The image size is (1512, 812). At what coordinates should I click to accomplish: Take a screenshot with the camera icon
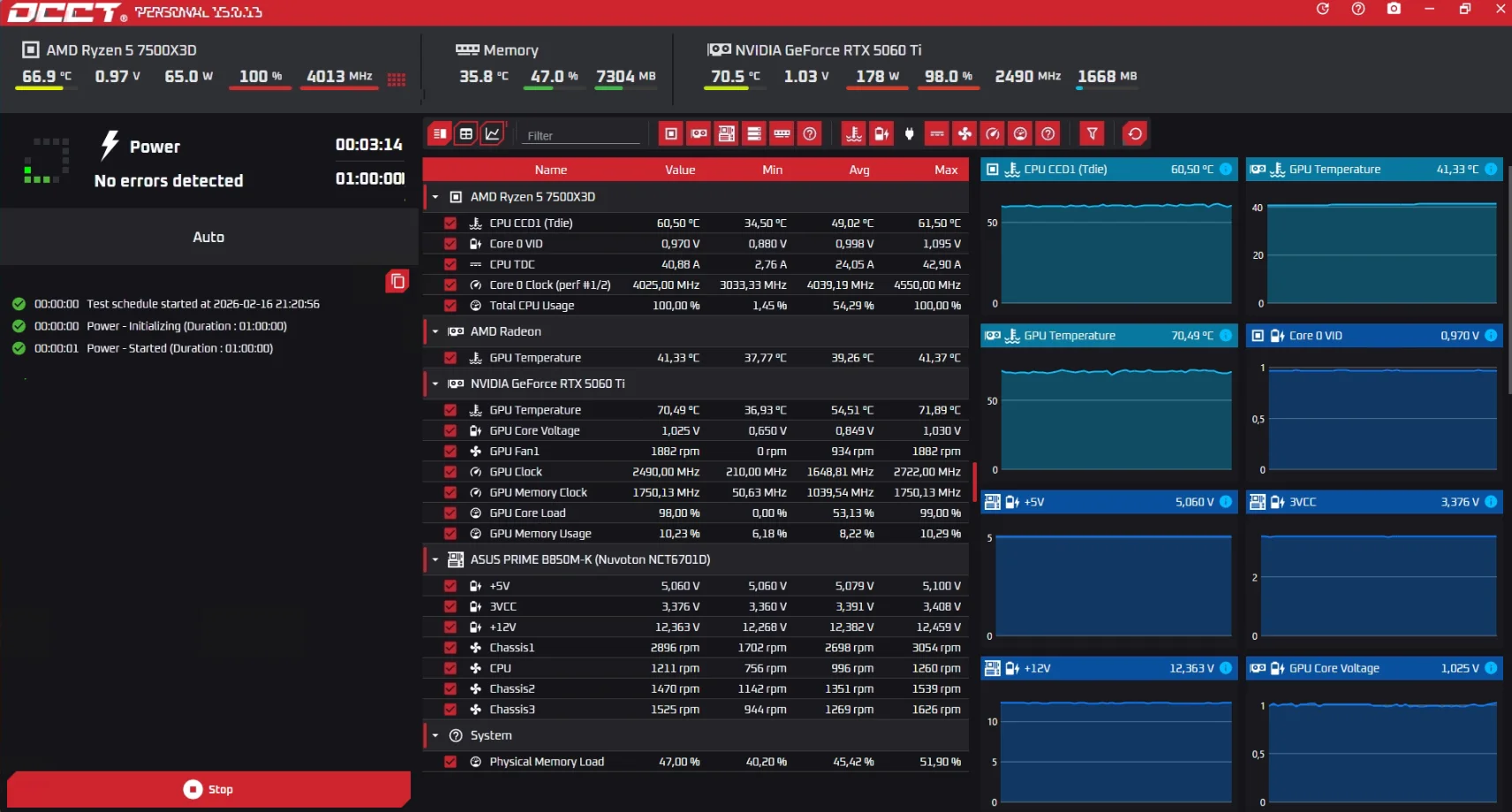(1394, 9)
